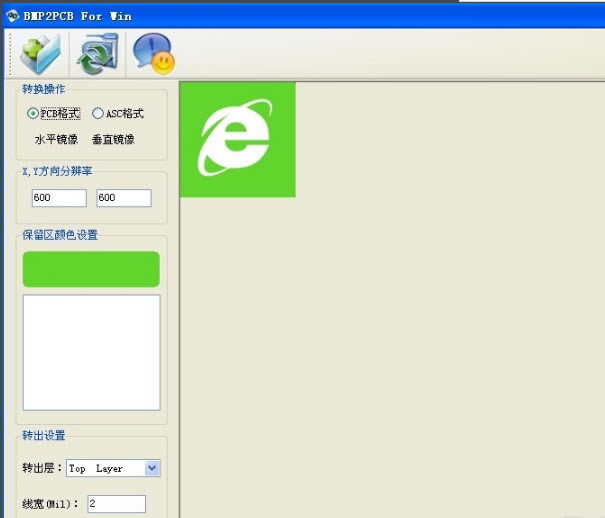Click the white color list box
The height and width of the screenshot is (518, 605).
coord(91,353)
